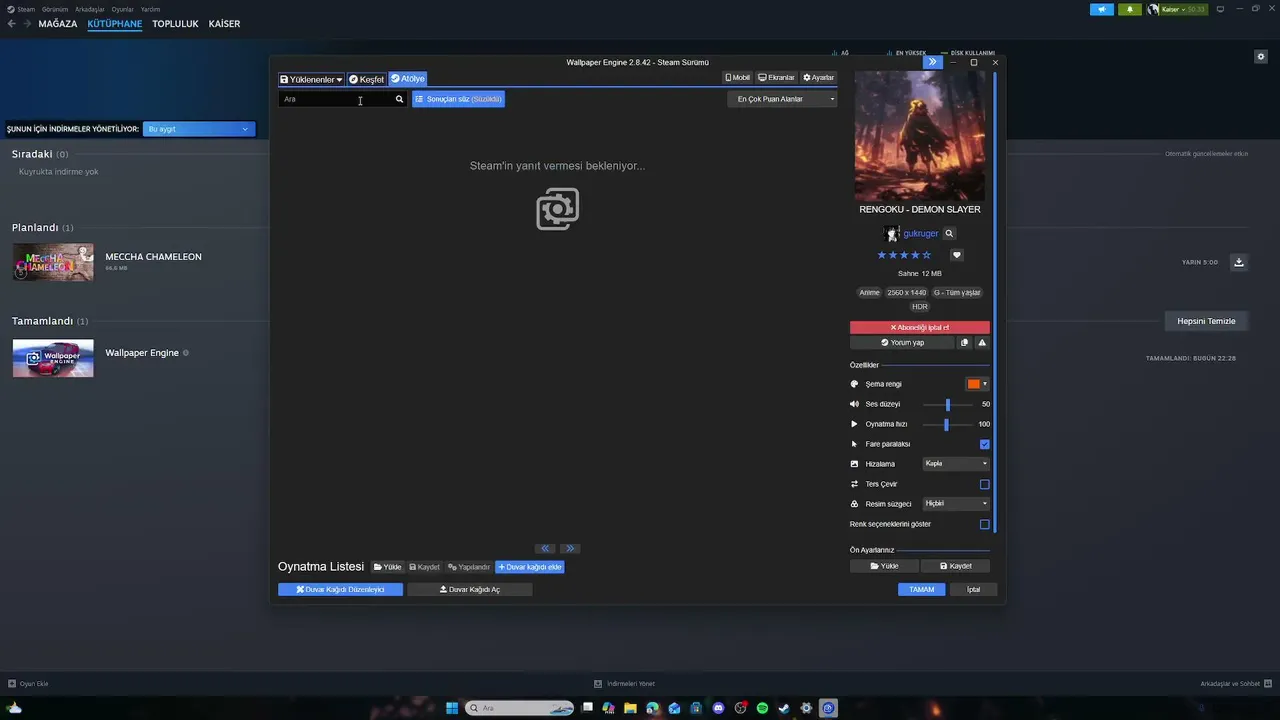Click the Ses düzeyi volume slider
1280x720 pixels.
coord(948,404)
